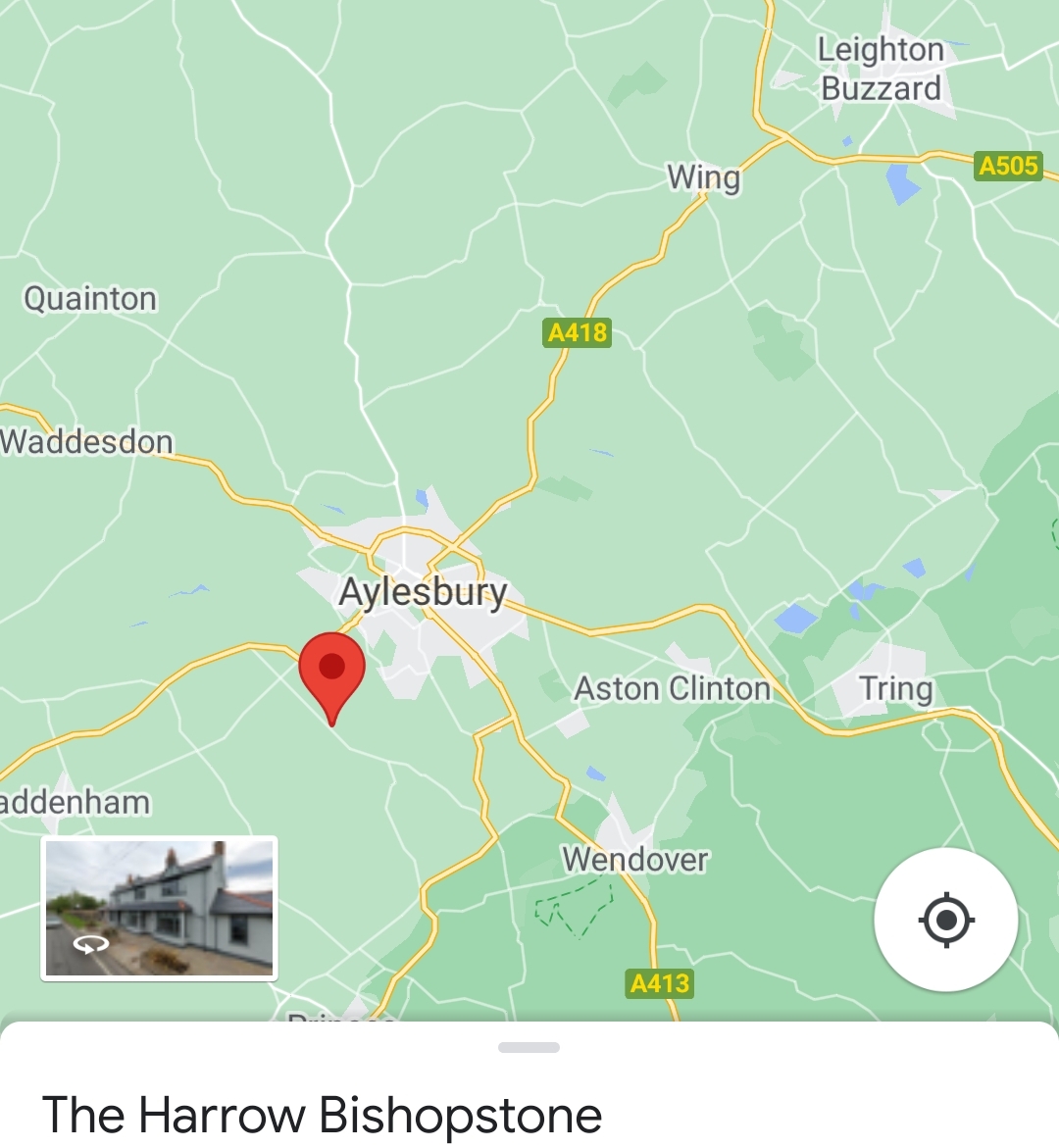Select the A505 road shield
The height and width of the screenshot is (1148, 1059).
tap(1008, 167)
